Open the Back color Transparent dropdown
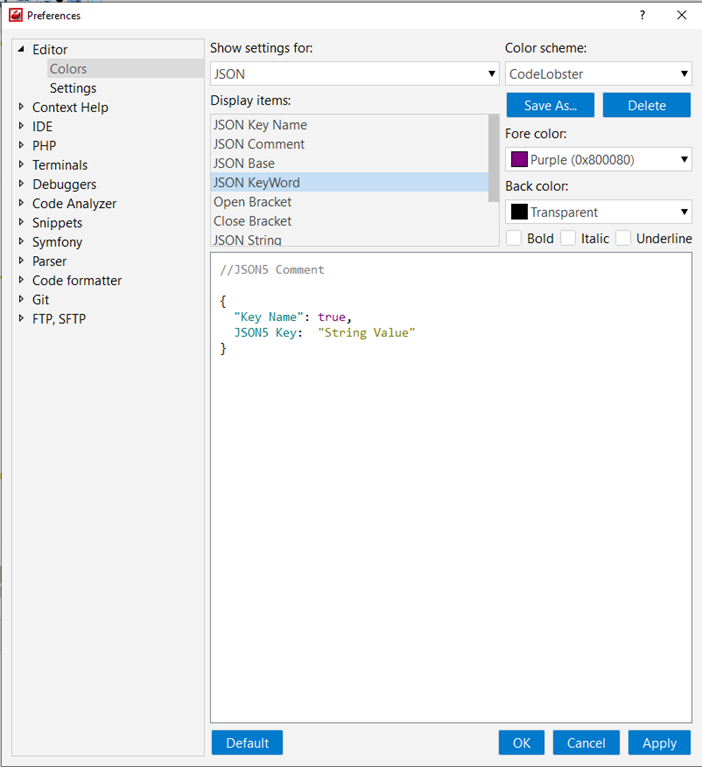 pyautogui.click(x=598, y=212)
